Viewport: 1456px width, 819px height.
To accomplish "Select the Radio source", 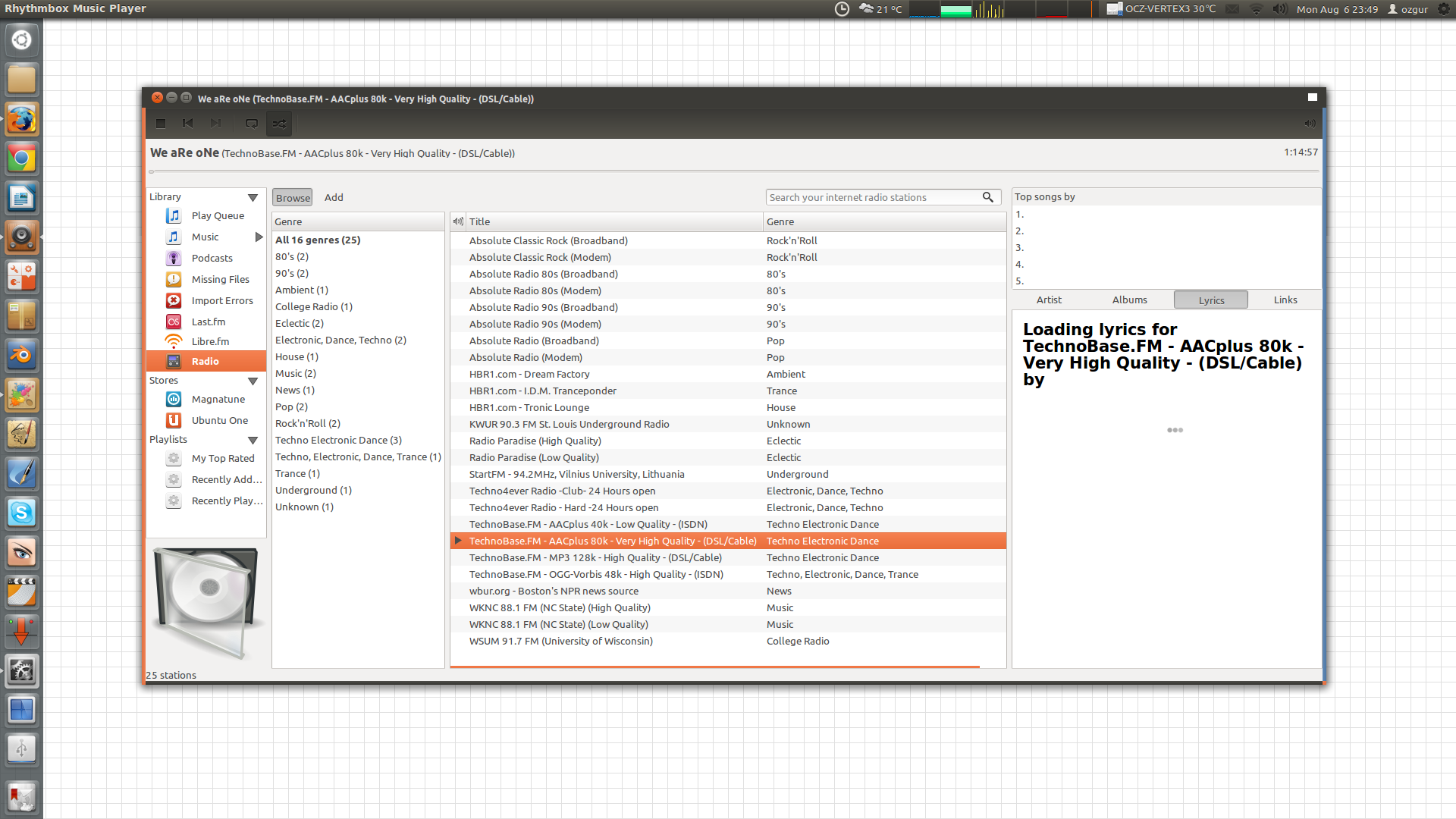I will pos(206,362).
